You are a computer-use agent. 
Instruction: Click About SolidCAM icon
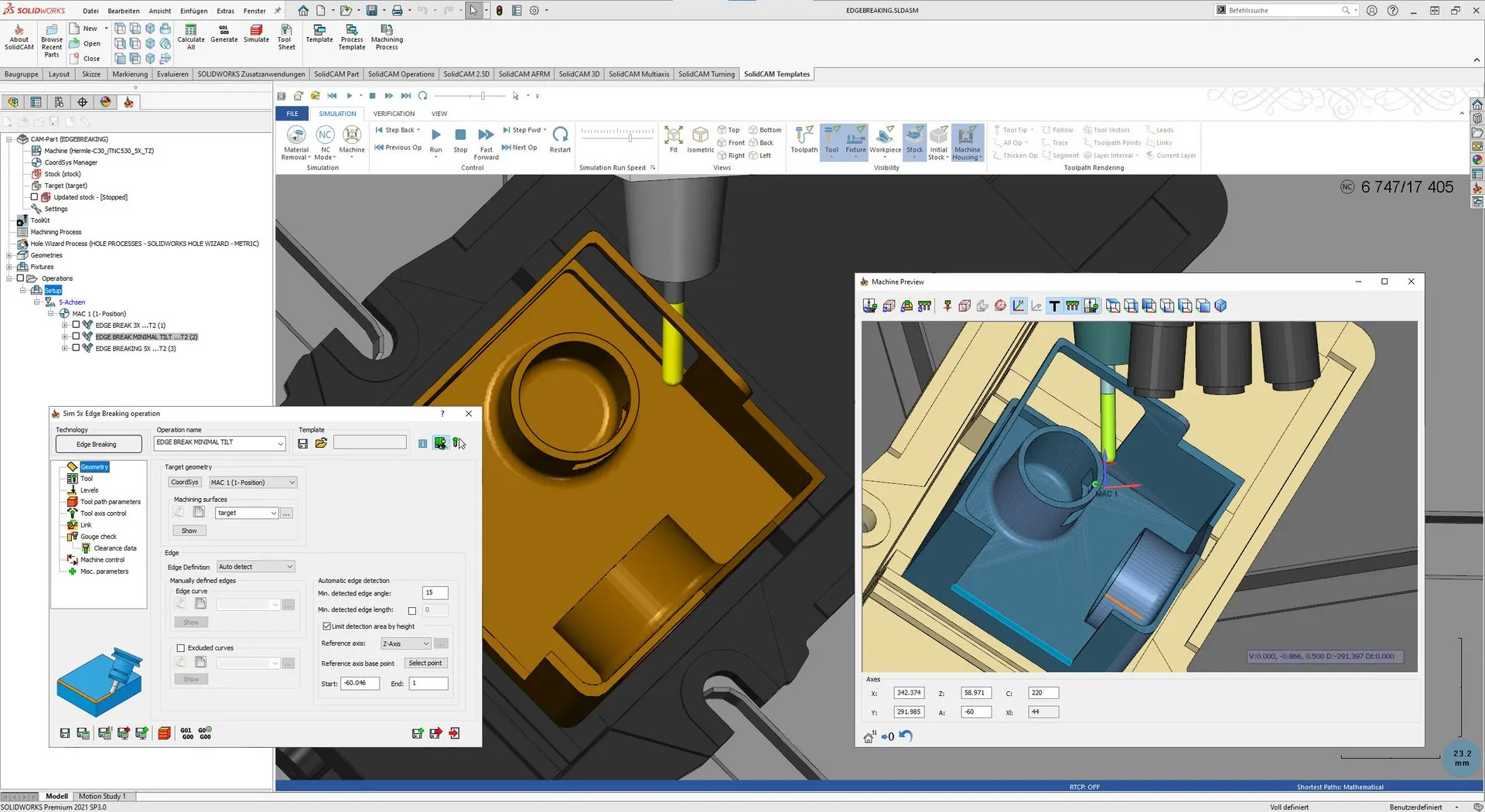pyautogui.click(x=19, y=36)
